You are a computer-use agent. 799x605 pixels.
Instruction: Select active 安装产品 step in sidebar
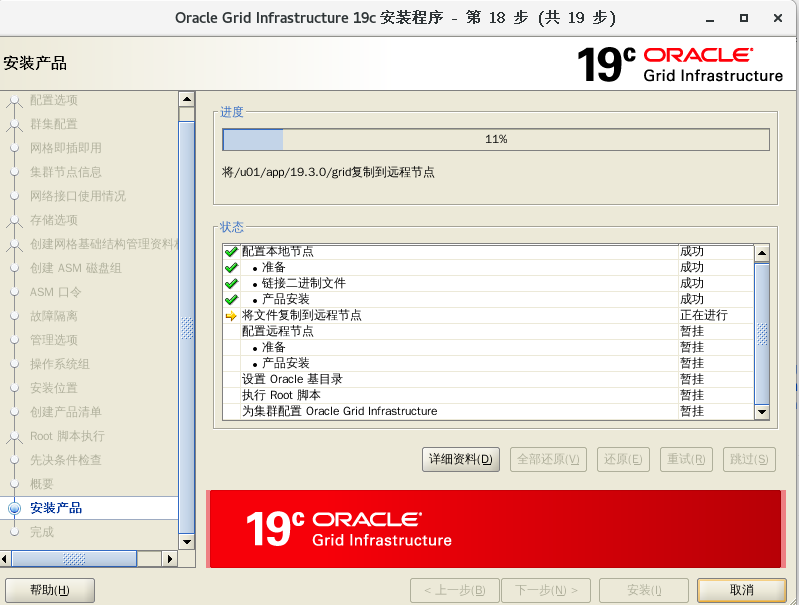pyautogui.click(x=56, y=508)
